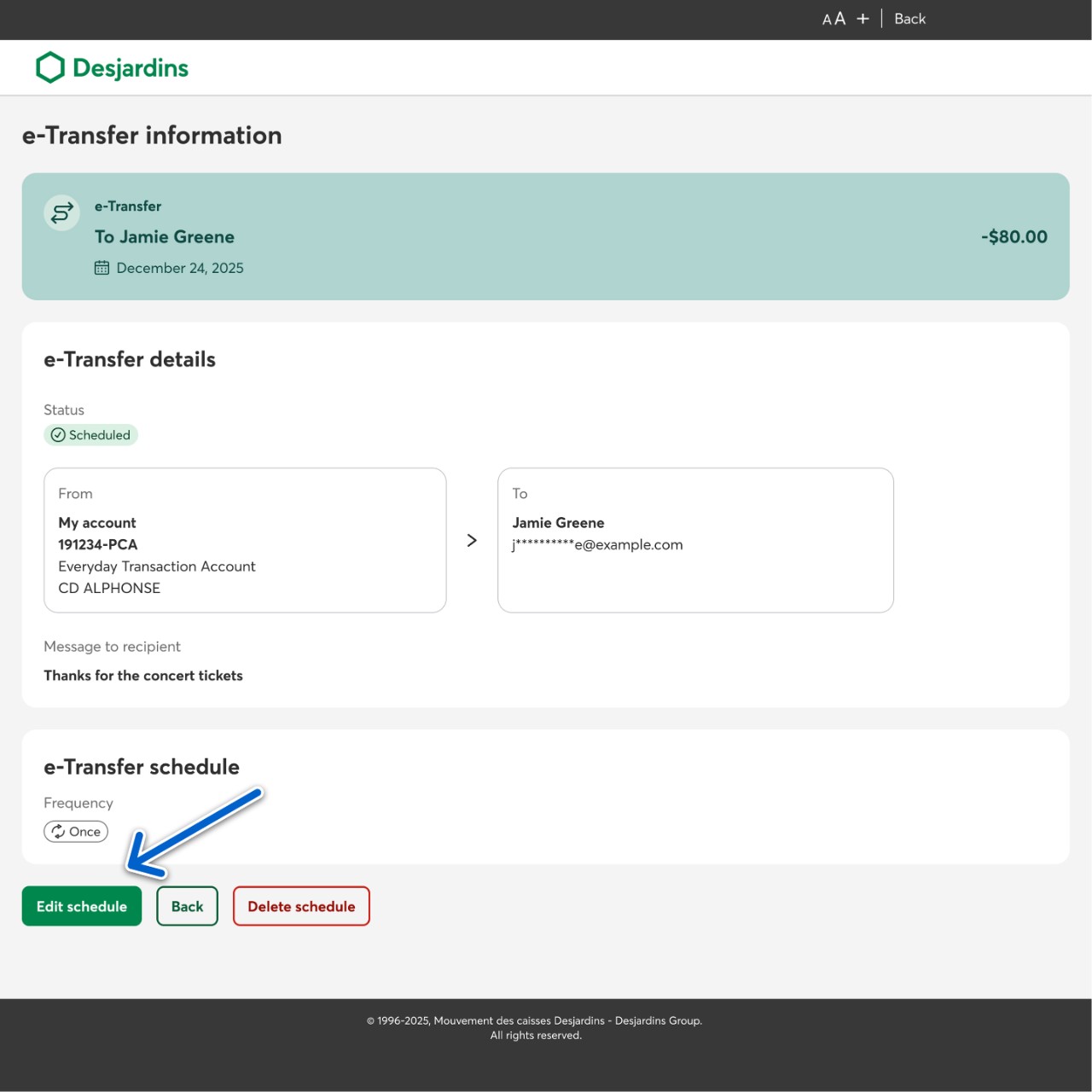Click the Desjardins hexagon logo

coord(50,67)
